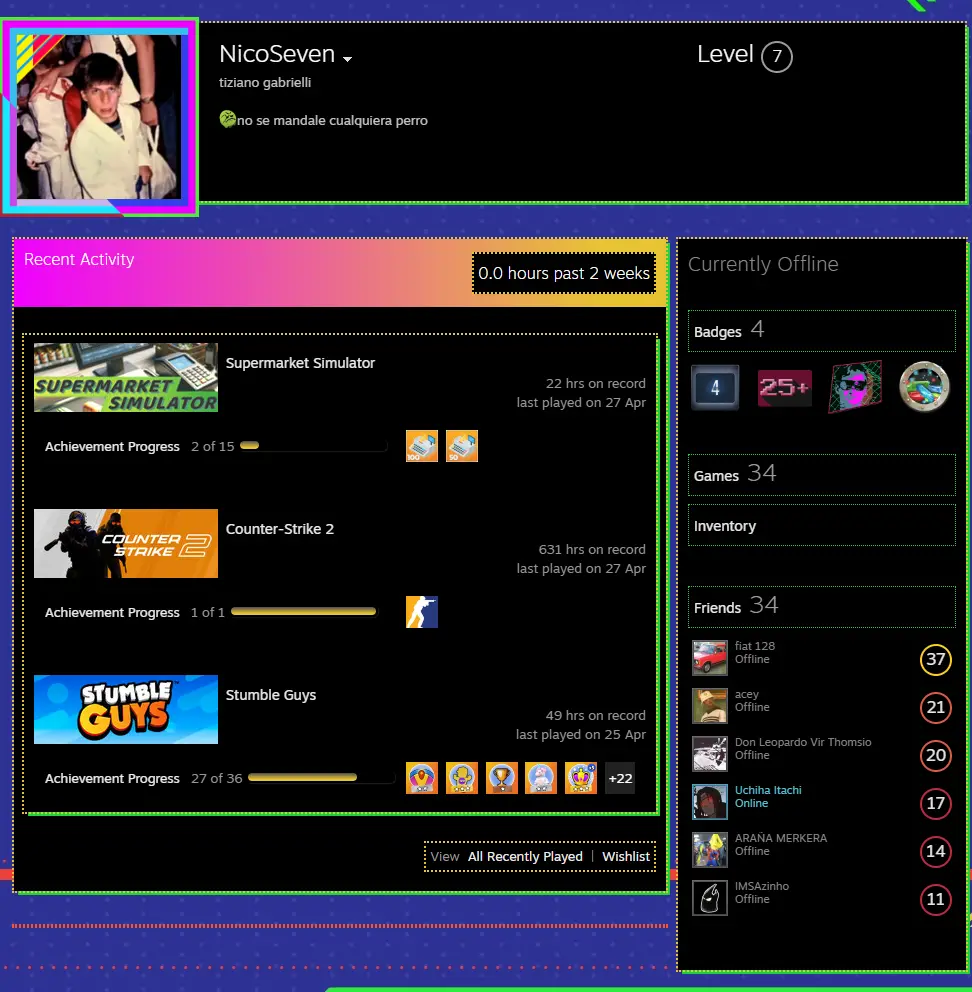Click the real name tiziano gabrielli
Viewport: 972px width, 992px height.
265,83
